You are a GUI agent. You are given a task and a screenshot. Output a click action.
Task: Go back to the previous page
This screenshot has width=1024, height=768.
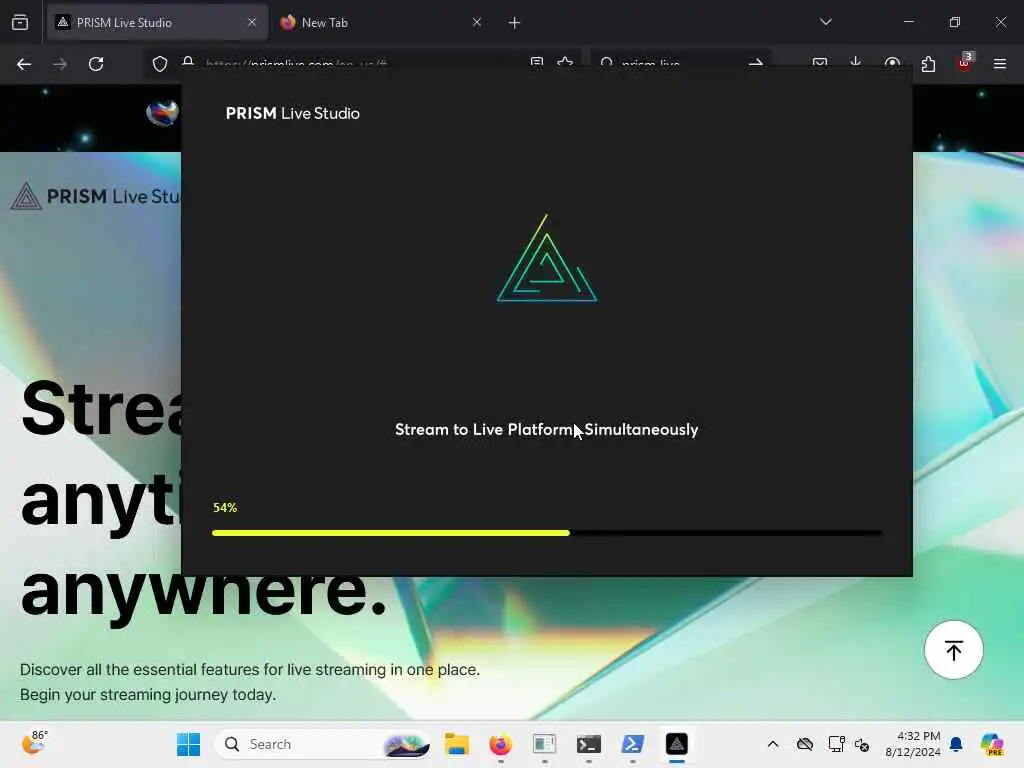click(x=24, y=64)
